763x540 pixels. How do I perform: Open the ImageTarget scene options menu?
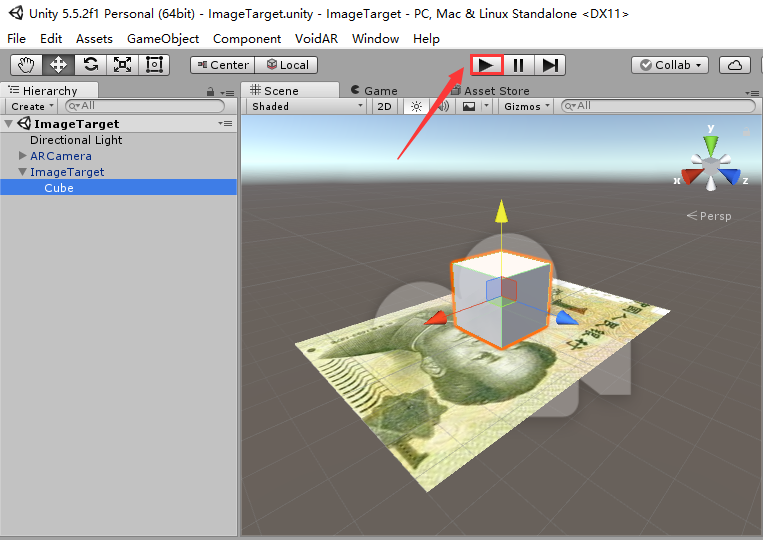pyautogui.click(x=225, y=124)
